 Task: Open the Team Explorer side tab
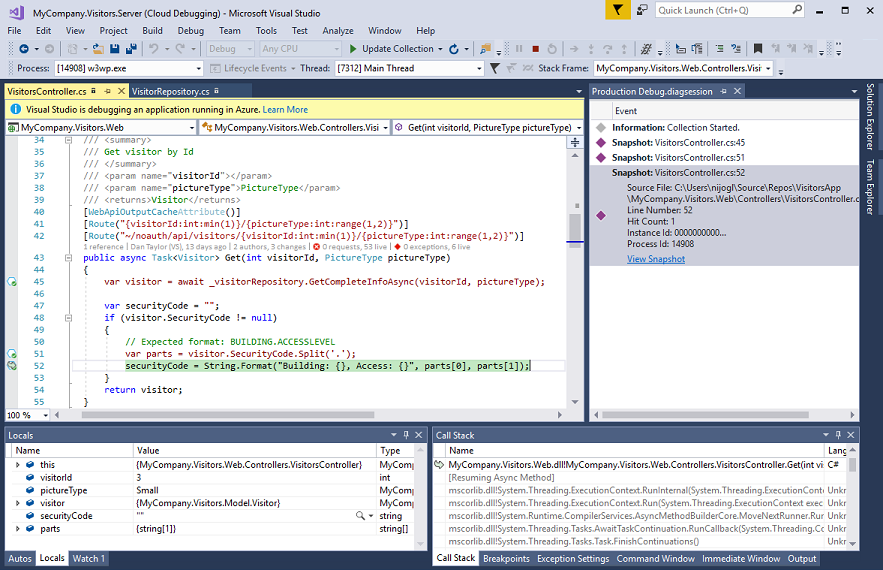871,187
